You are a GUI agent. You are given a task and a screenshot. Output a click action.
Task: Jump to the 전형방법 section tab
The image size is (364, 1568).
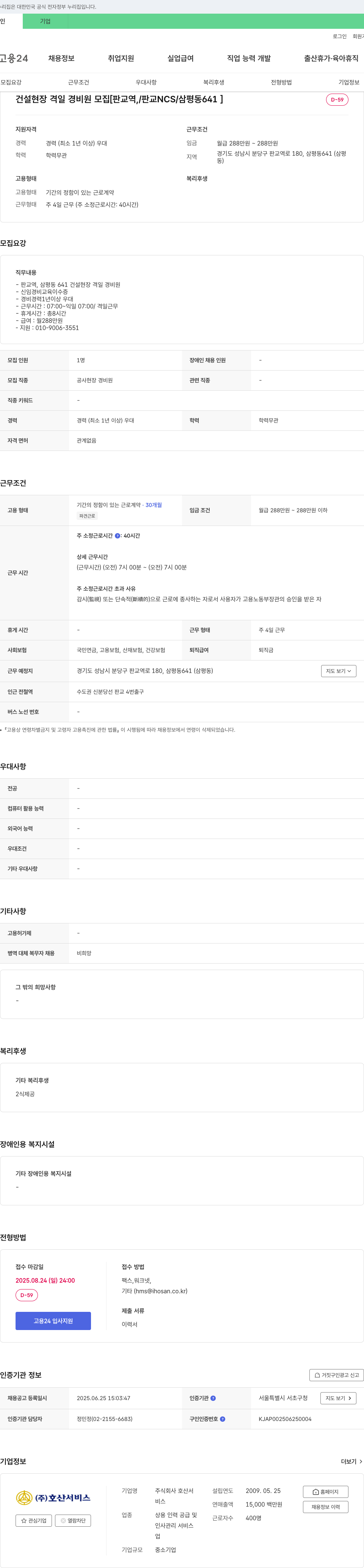coord(281,82)
